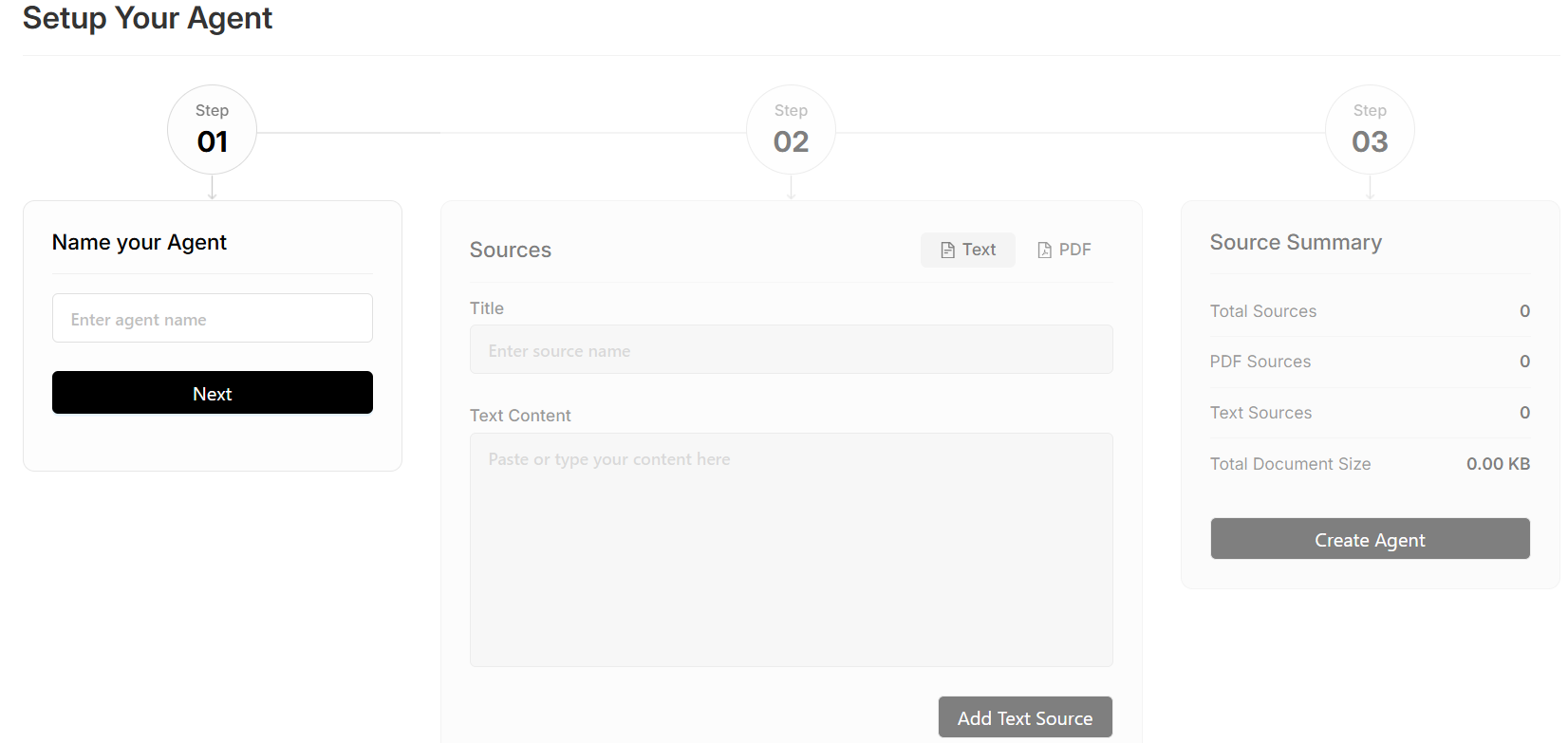1568x743 pixels.
Task: Click the Step 03 circle
Action: point(1370,129)
